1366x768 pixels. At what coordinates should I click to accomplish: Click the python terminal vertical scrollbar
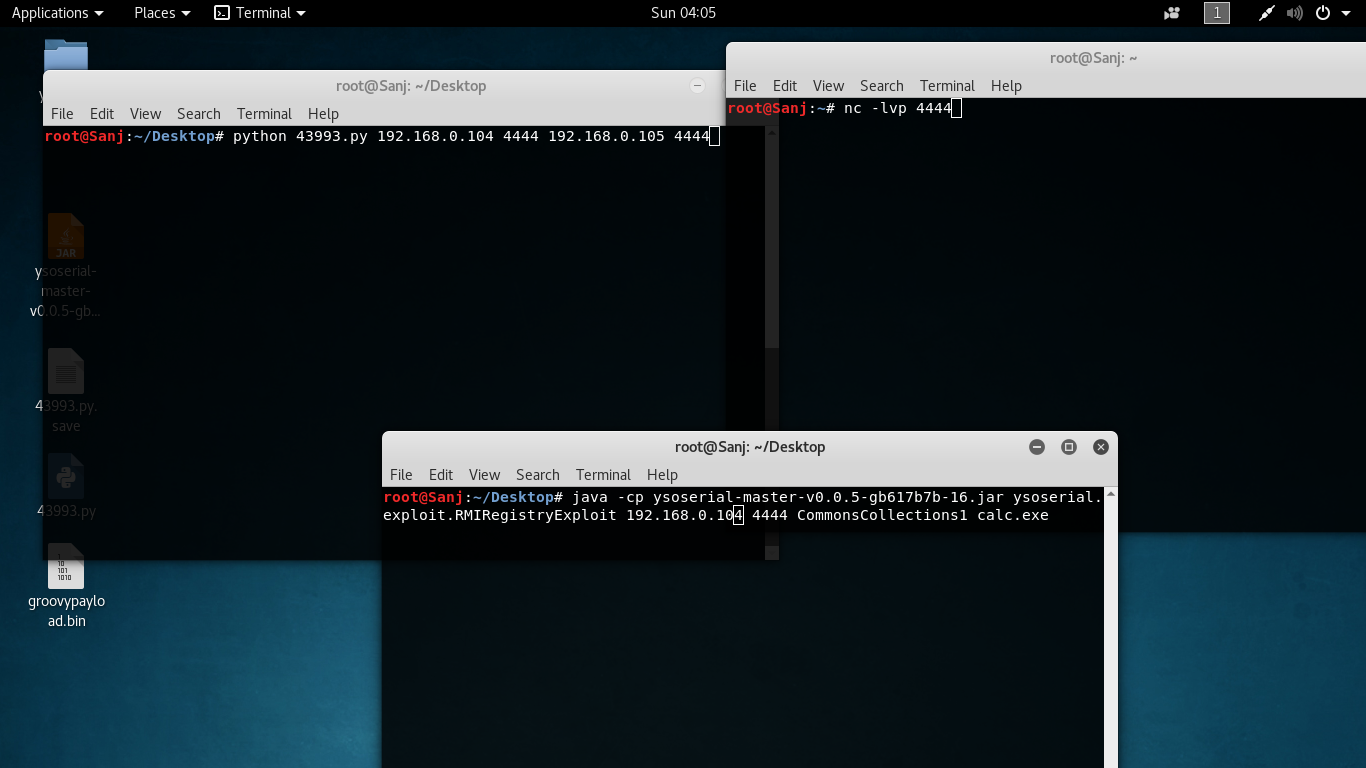point(772,237)
